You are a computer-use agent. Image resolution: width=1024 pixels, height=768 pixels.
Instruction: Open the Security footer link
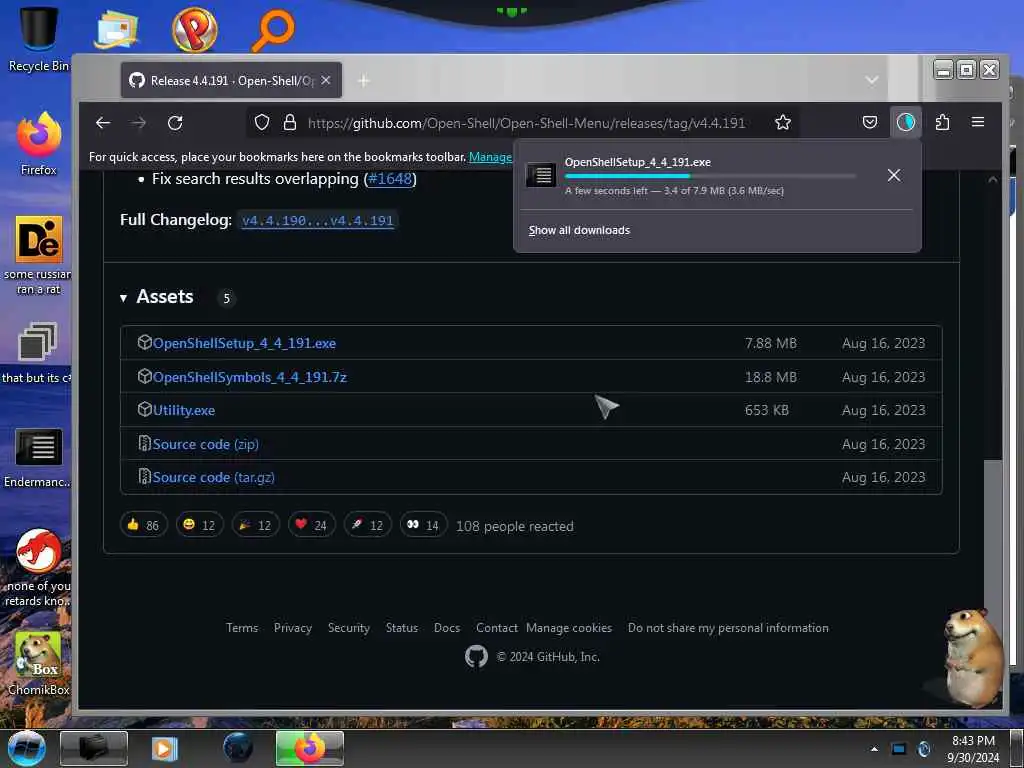[x=349, y=628]
